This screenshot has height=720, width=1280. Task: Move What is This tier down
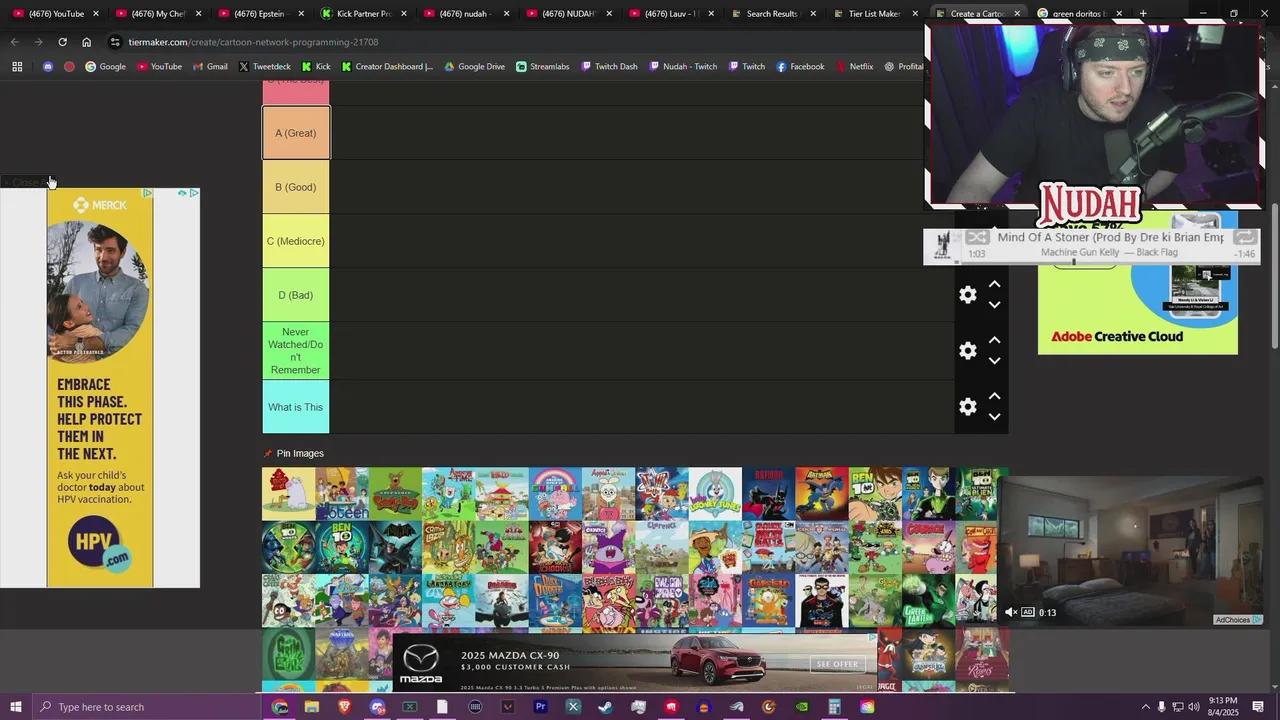(x=994, y=417)
